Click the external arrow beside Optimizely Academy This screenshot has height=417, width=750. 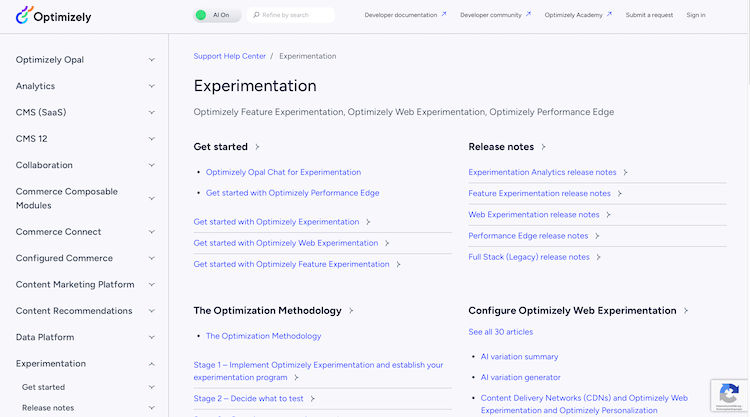click(609, 14)
